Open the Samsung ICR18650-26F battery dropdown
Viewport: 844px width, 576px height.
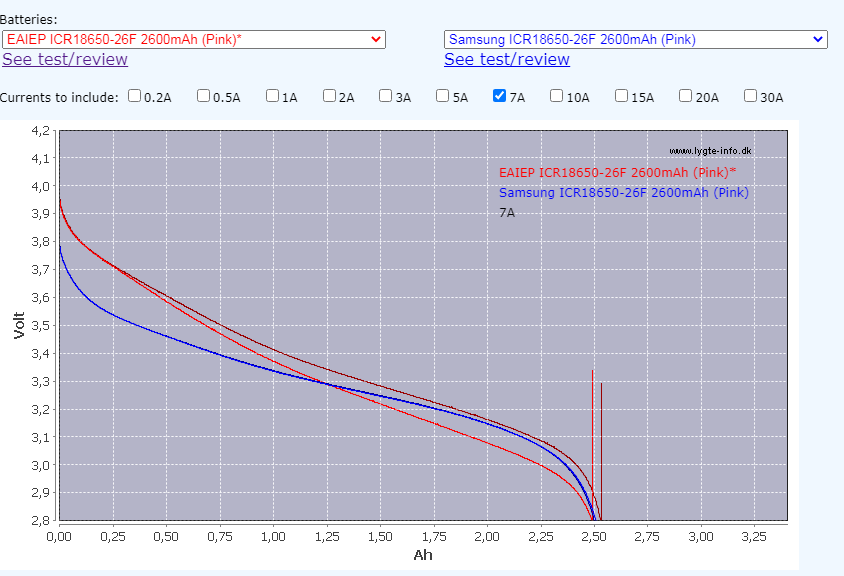pos(636,39)
